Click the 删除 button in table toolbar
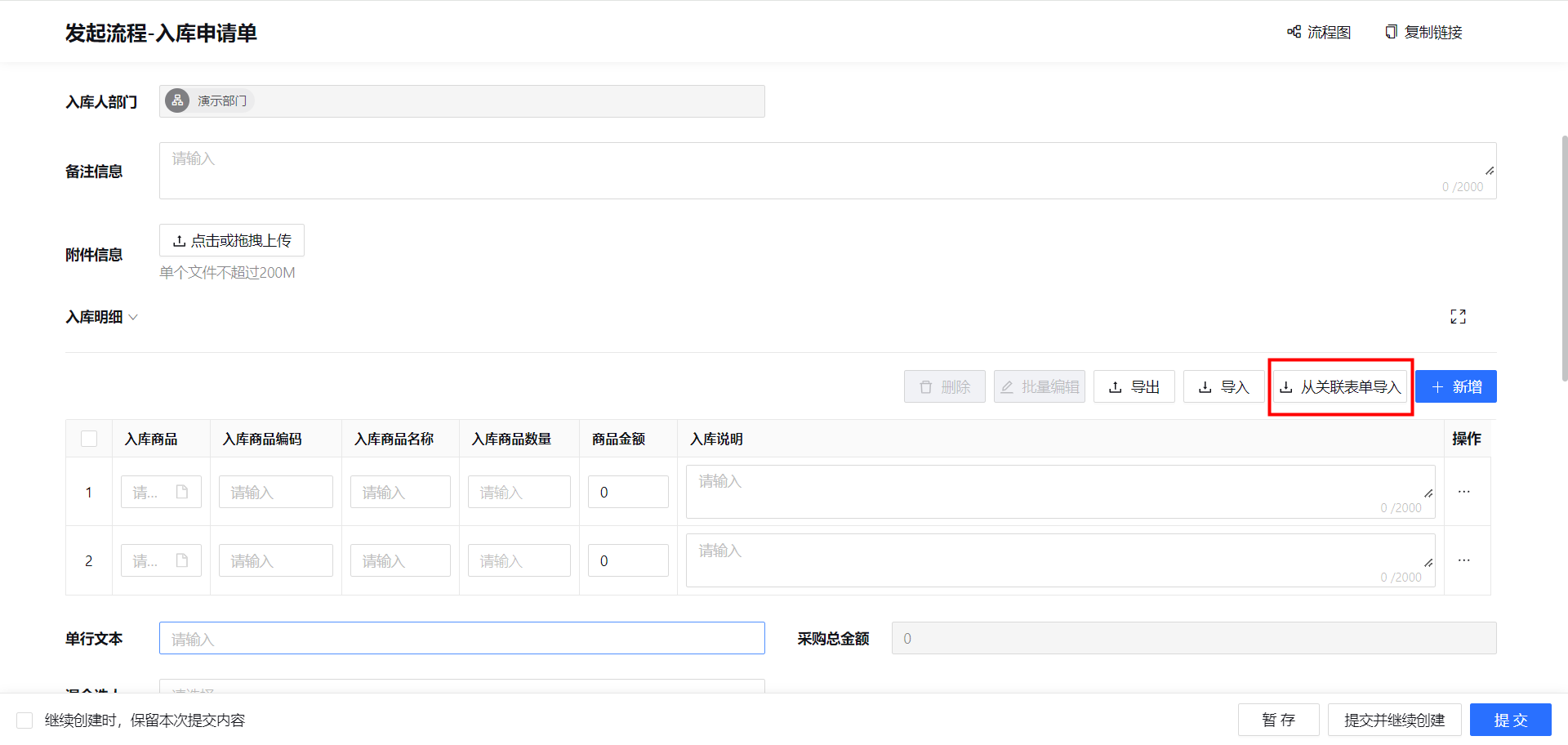The image size is (1568, 745). [945, 386]
